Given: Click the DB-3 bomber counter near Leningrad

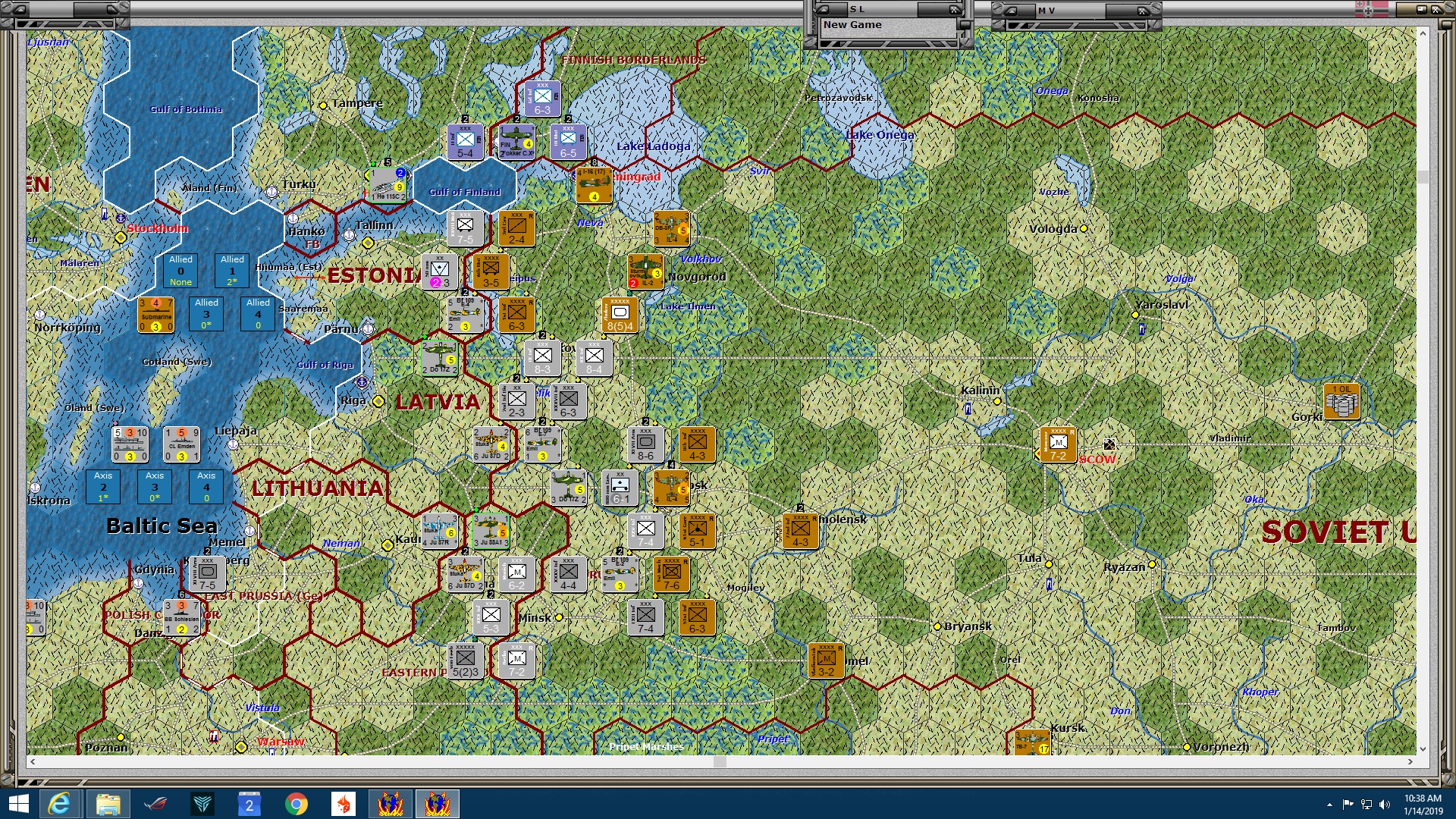Looking at the screenshot, I should (x=670, y=229).
